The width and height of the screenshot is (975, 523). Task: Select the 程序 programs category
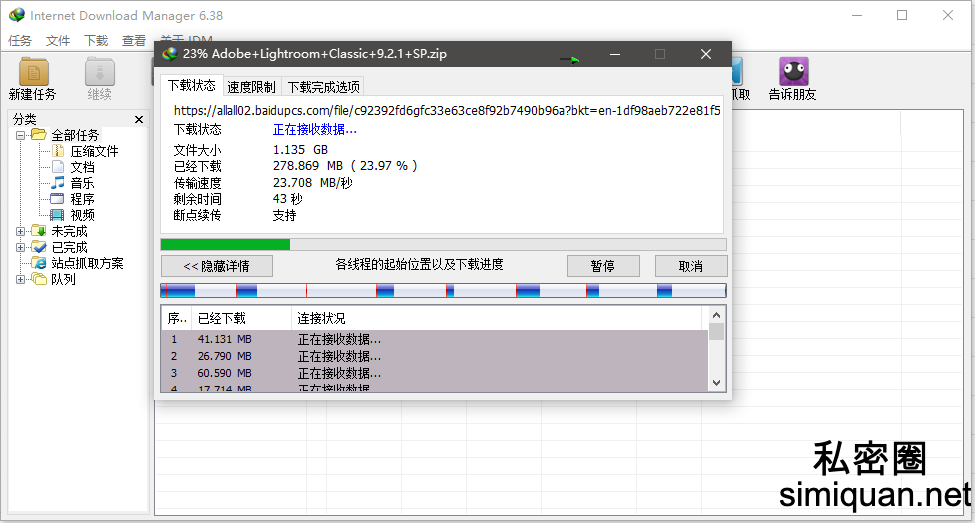[82, 199]
